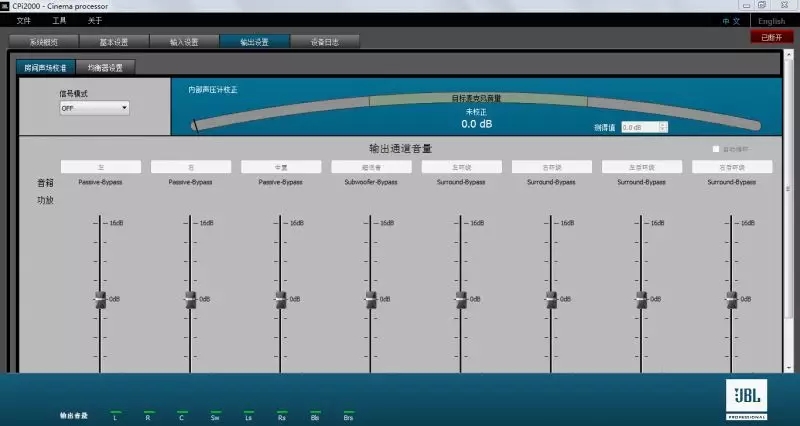This screenshot has width=800, height=426.
Task: Switch to the 基本设置 tab
Action: coord(114,41)
